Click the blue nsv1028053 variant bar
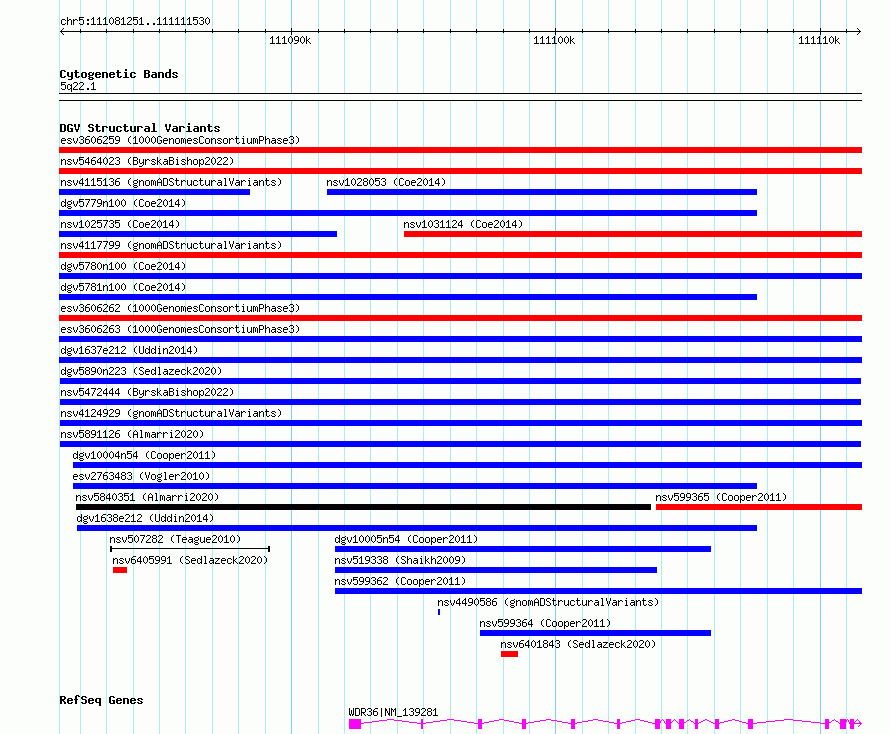This screenshot has height=734, width=890. 542,192
